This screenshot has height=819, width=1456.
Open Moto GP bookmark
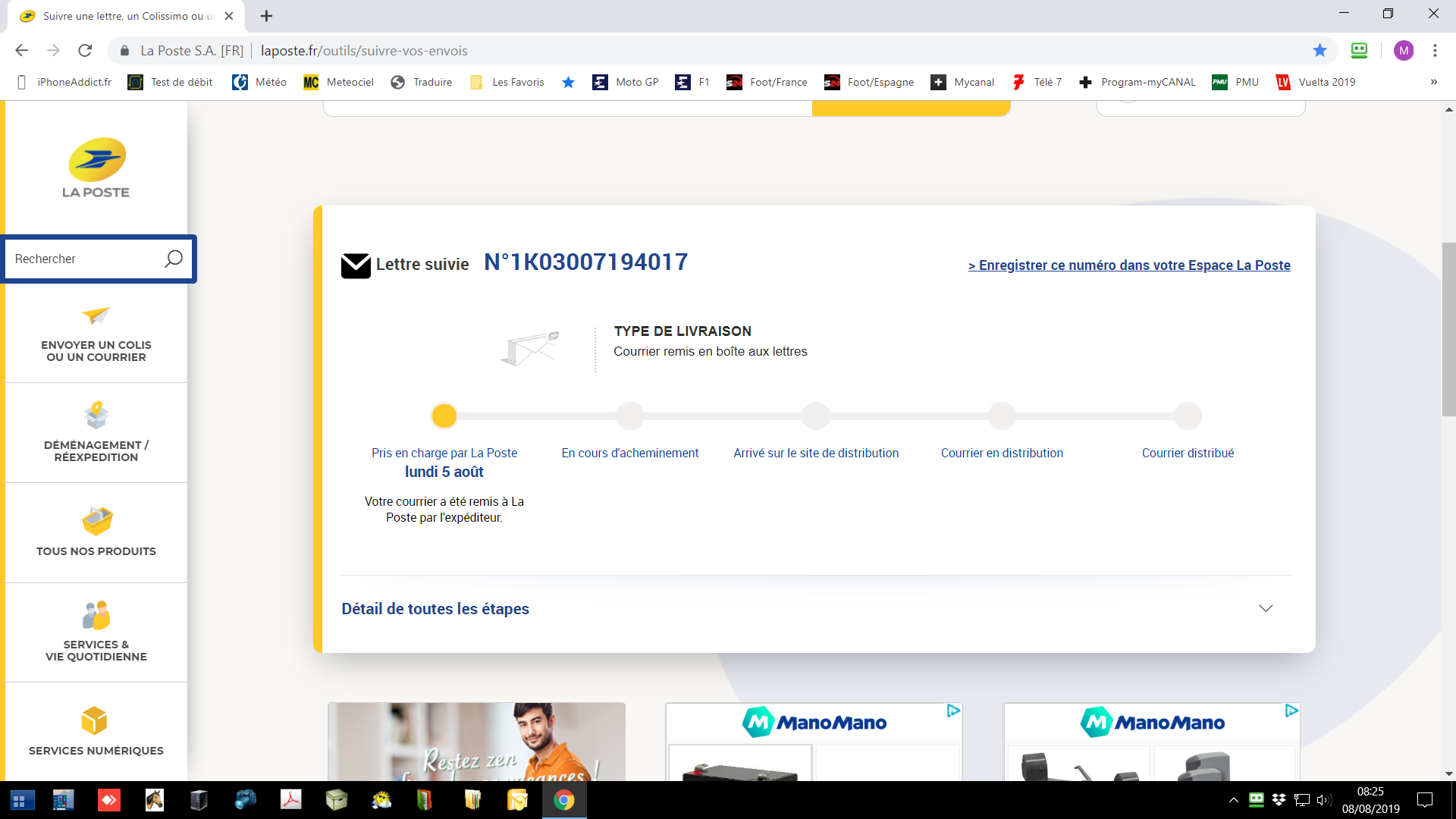pos(626,82)
